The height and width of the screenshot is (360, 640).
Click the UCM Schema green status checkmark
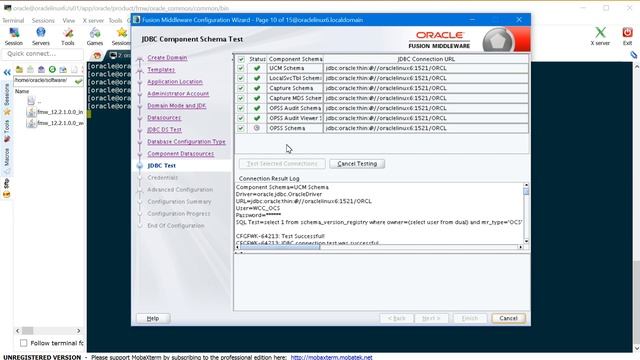point(257,68)
